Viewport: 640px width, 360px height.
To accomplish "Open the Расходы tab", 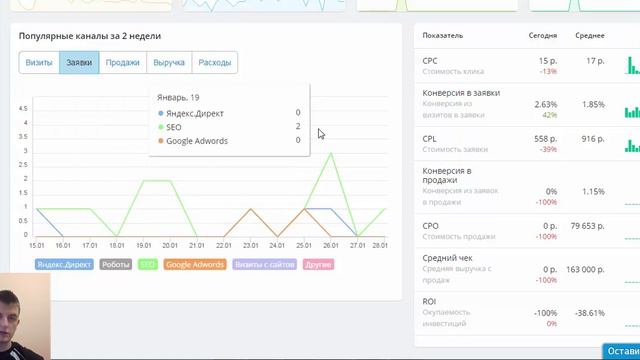I will tap(215, 62).
